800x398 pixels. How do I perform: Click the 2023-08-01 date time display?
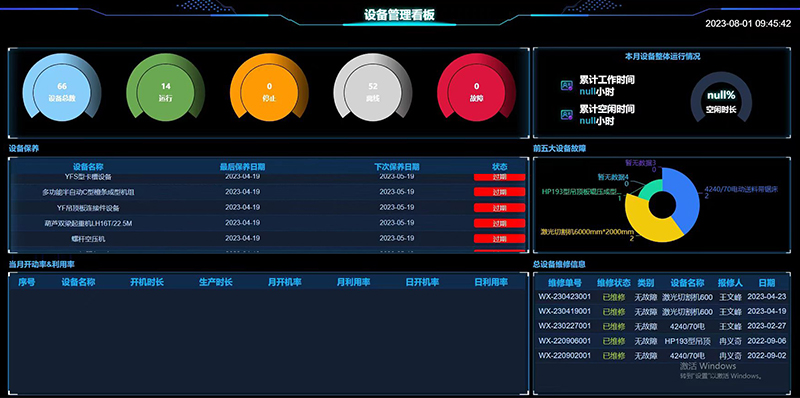[748, 23]
